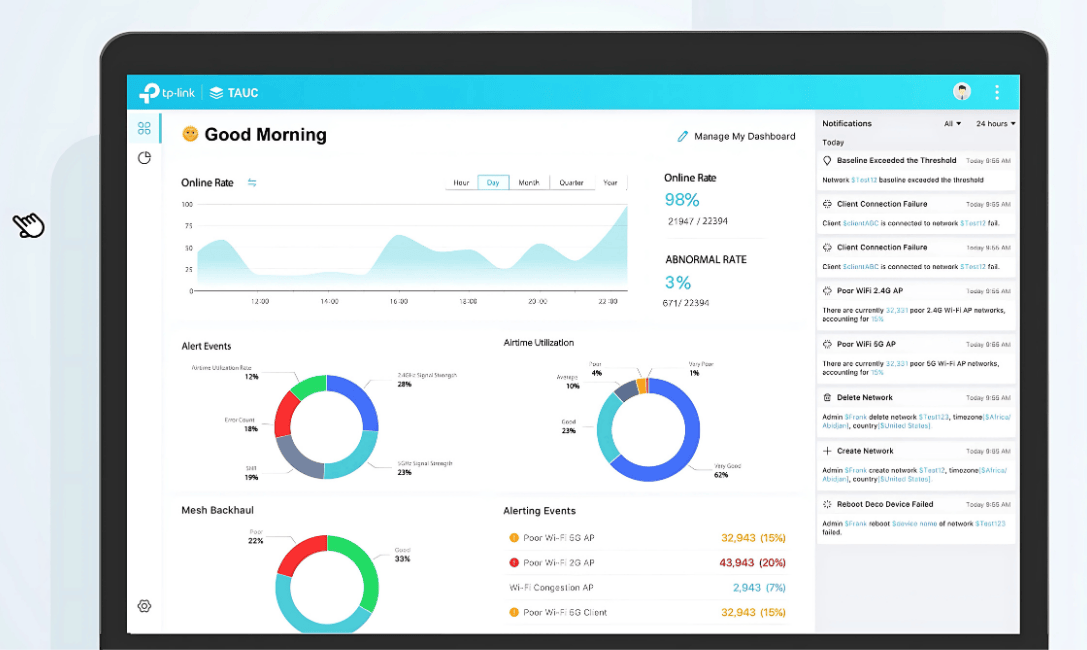Open the pie chart reports sidebar icon
1087x650 pixels.
pyautogui.click(x=144, y=158)
